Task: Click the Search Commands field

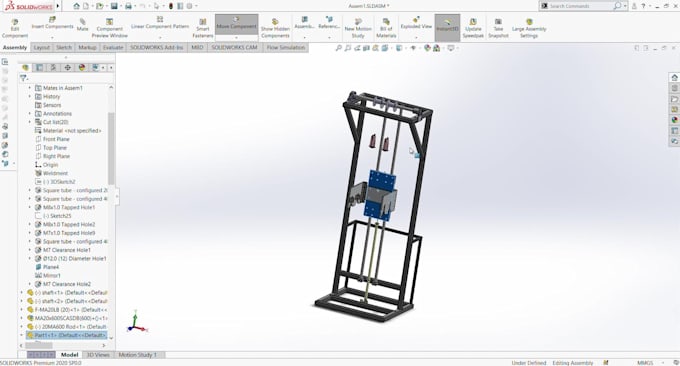Action: tap(581, 6)
